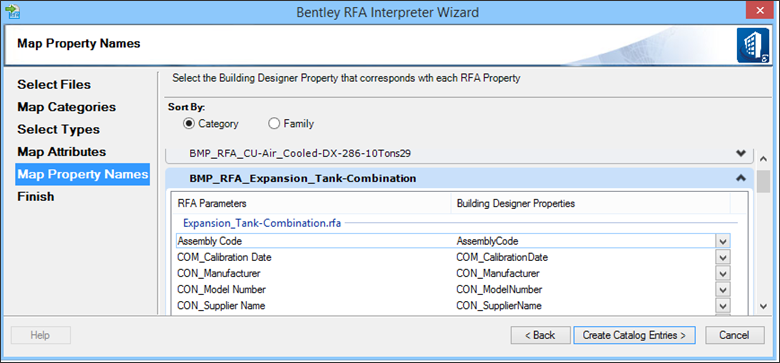Image resolution: width=780 pixels, height=363 pixels.
Task: Click the scrollbar down arrow
Action: [764, 306]
